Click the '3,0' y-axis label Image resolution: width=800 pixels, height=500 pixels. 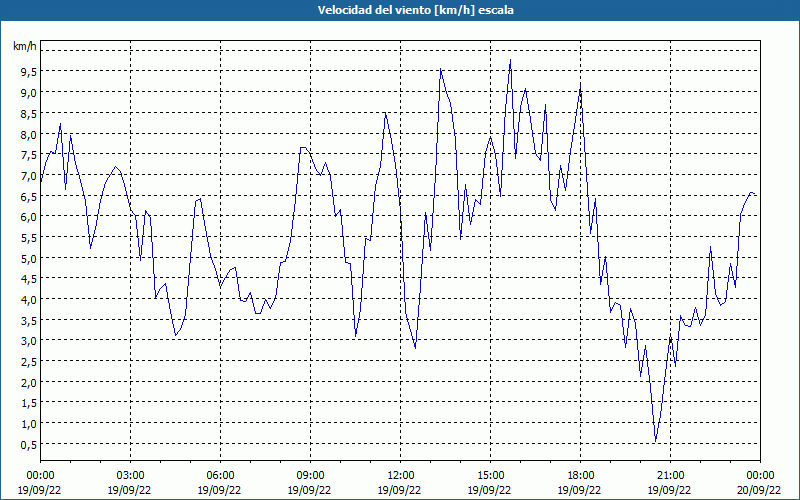[x=28, y=341]
